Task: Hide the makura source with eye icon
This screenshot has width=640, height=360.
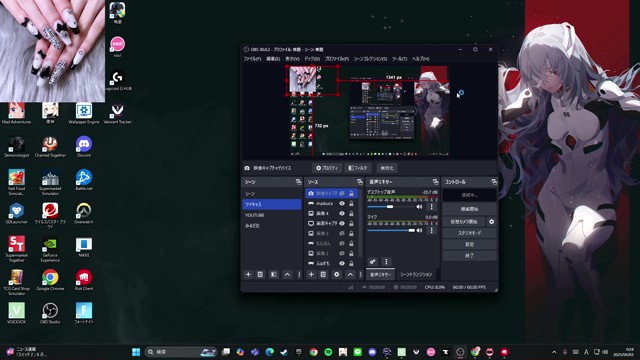Action: pos(342,203)
